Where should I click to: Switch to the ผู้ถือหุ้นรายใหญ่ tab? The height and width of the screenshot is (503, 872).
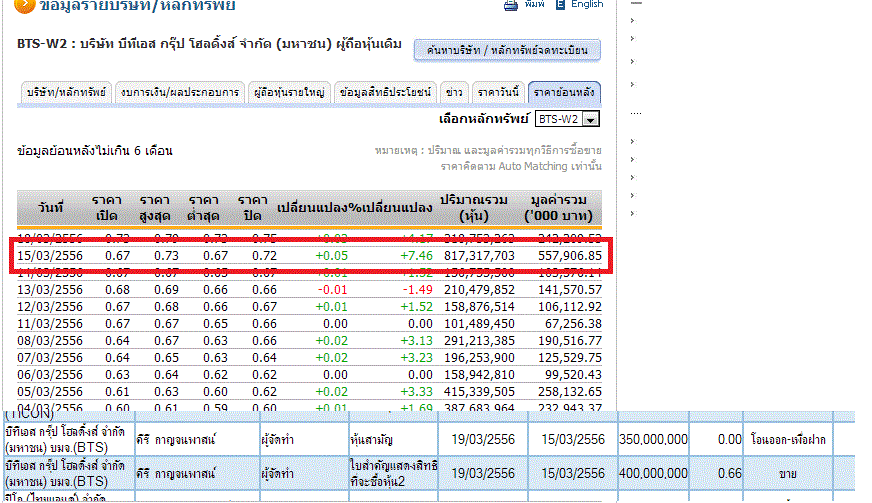(x=289, y=92)
